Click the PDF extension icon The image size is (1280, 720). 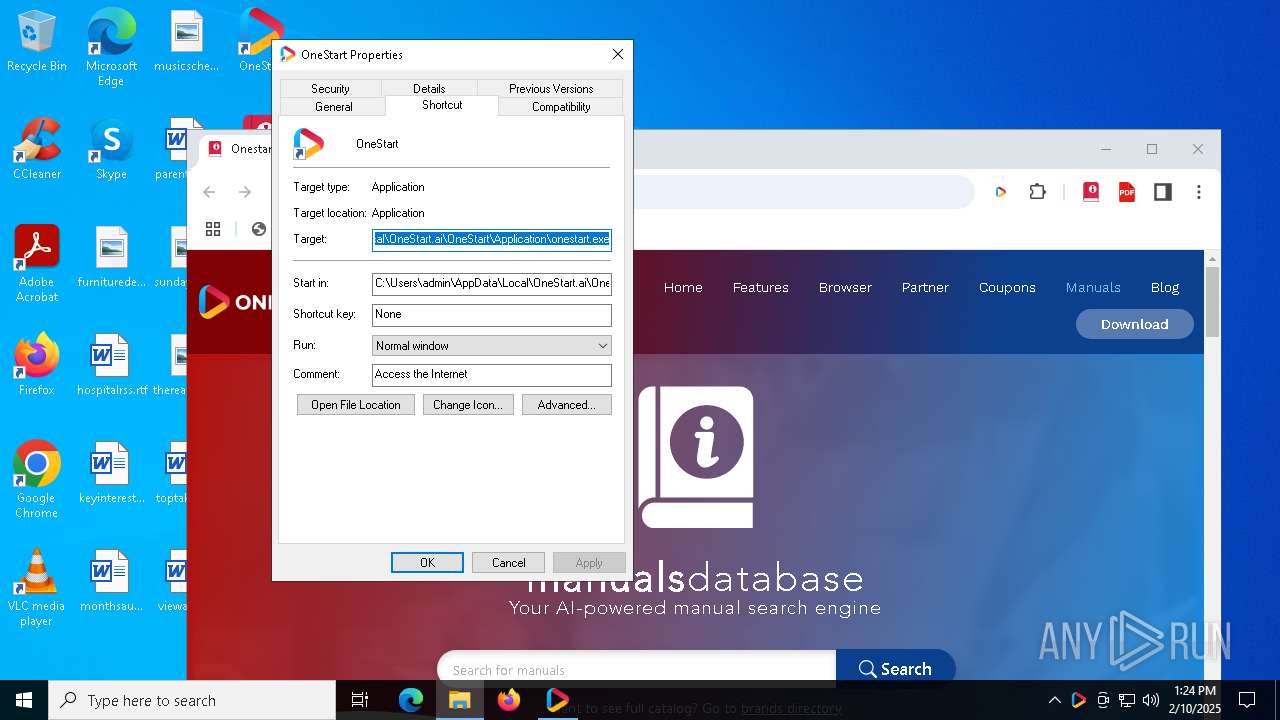point(1127,192)
